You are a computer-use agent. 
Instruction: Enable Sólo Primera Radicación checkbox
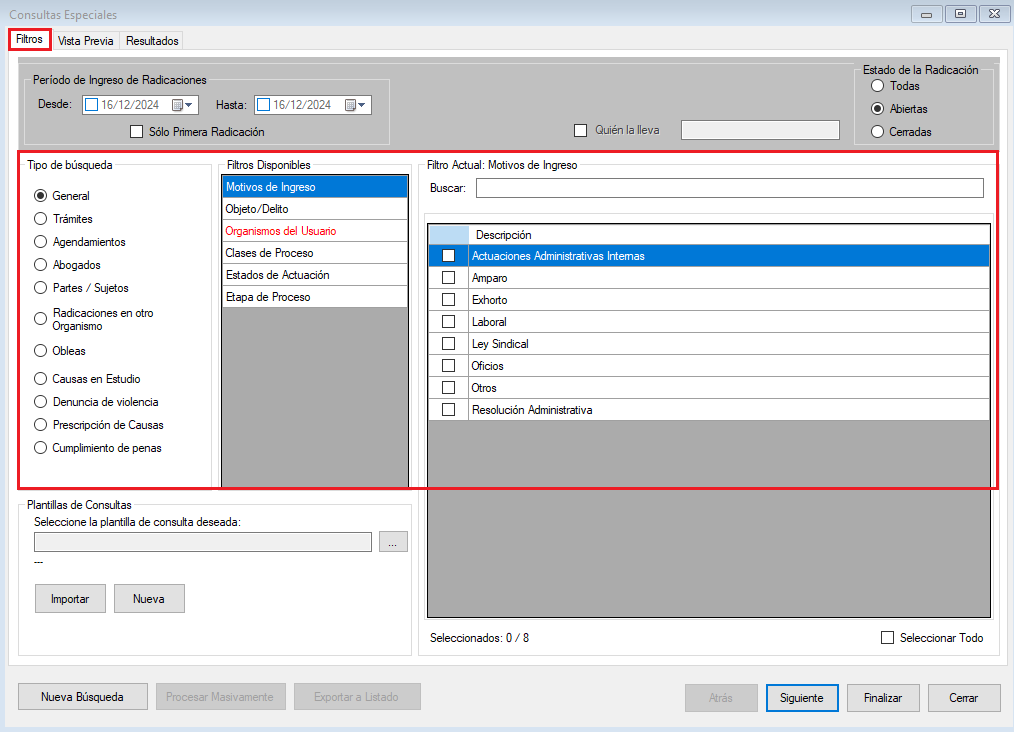tap(137, 131)
